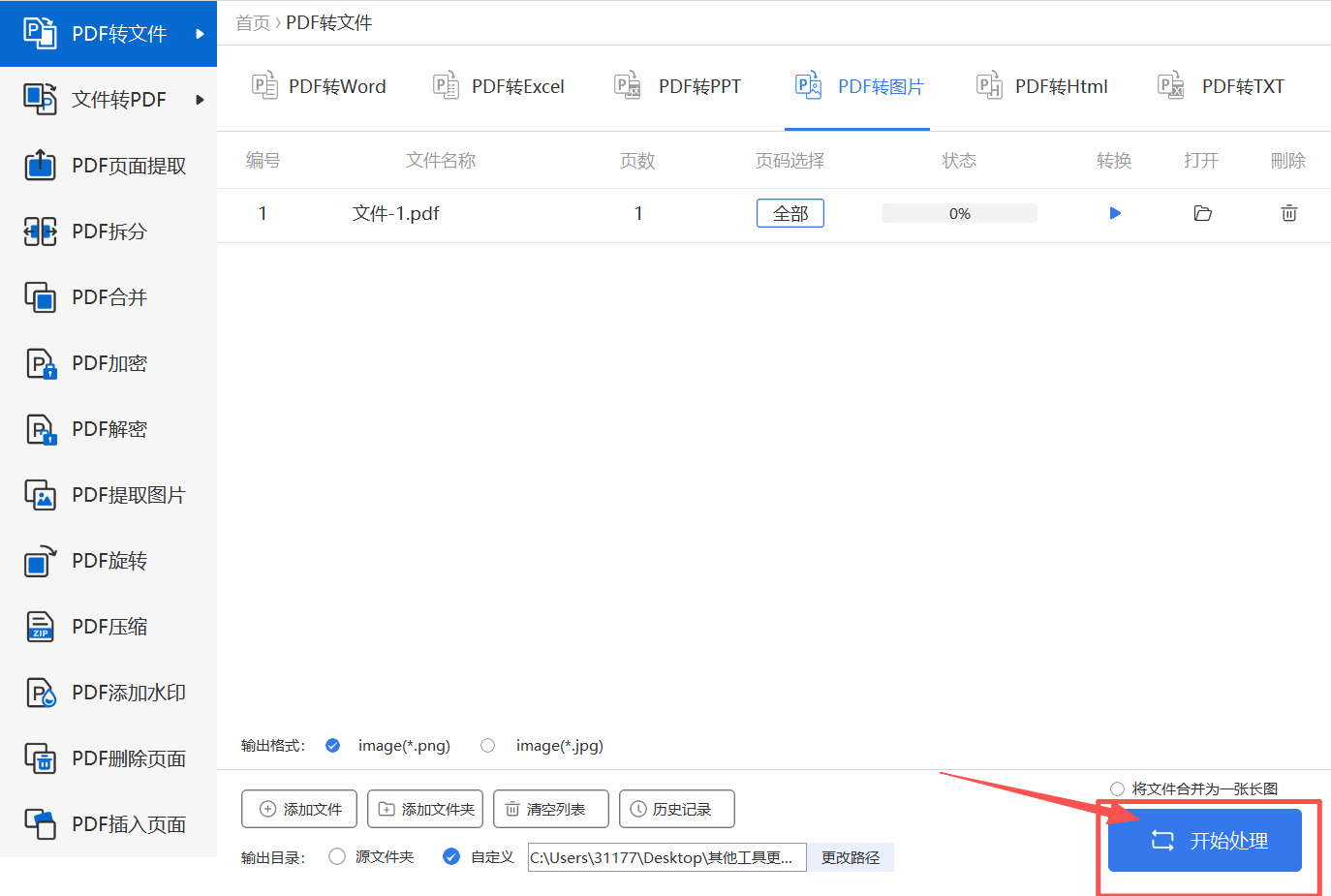Click the 添加文件 button
The height and width of the screenshot is (896, 1331).
click(x=299, y=809)
